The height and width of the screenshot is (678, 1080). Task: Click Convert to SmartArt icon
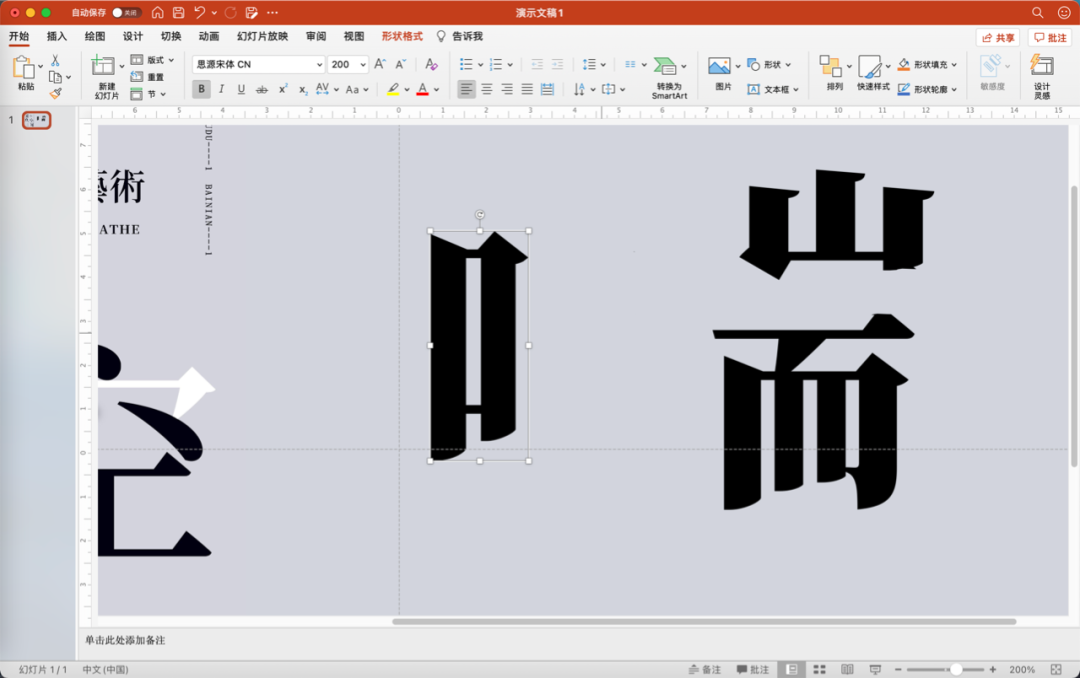click(x=665, y=66)
